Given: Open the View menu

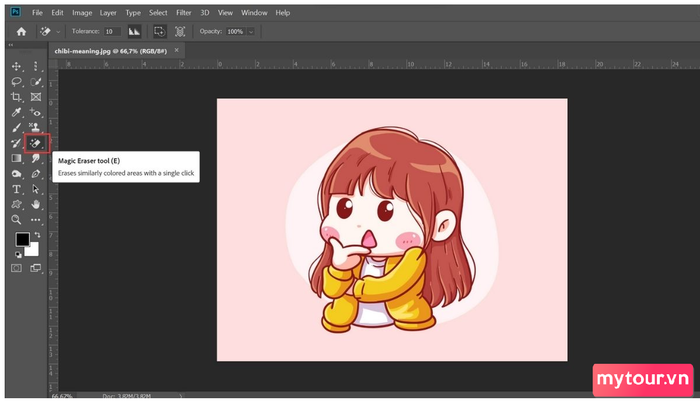Looking at the screenshot, I should pos(225,13).
